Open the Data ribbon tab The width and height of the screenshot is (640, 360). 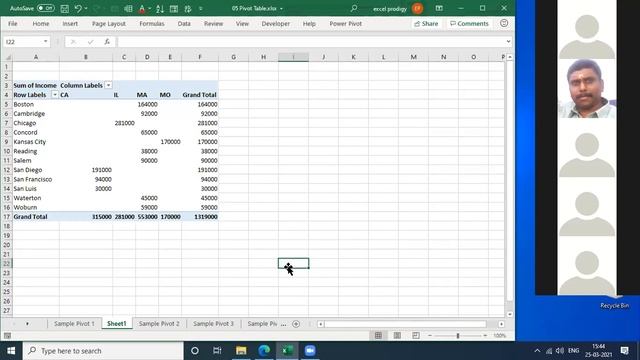coord(184,24)
